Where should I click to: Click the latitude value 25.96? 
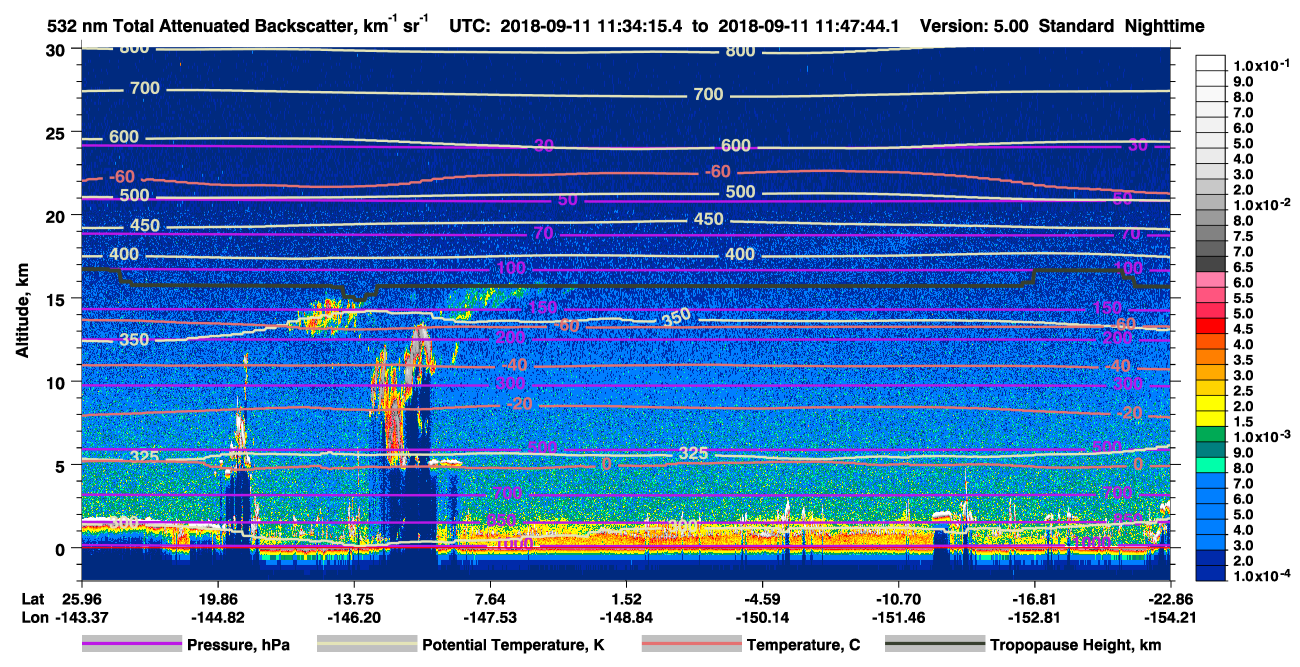point(81,598)
